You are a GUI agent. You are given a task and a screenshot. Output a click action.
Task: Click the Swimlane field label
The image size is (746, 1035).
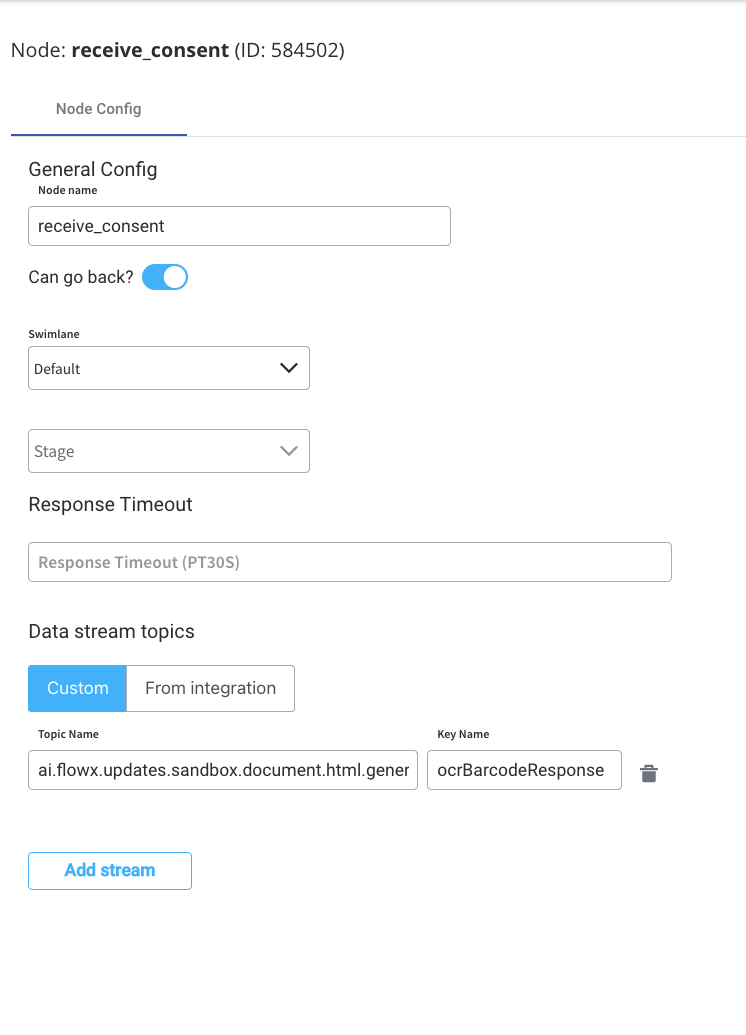pyautogui.click(x=53, y=334)
